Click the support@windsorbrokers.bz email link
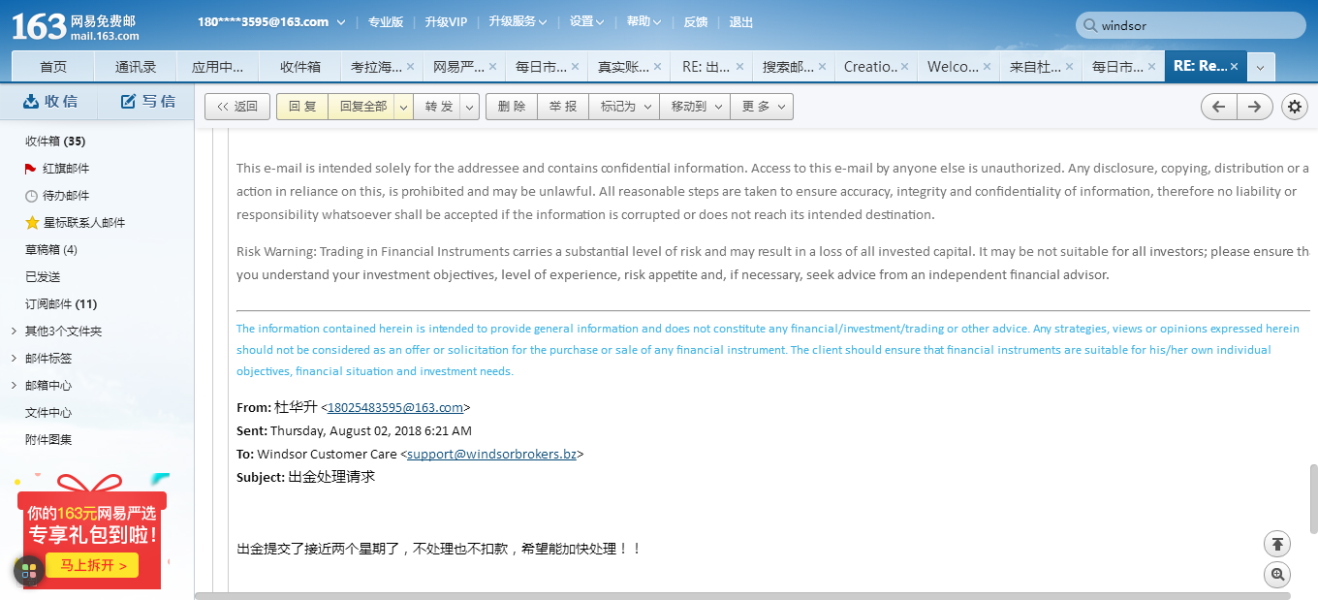 click(x=491, y=454)
